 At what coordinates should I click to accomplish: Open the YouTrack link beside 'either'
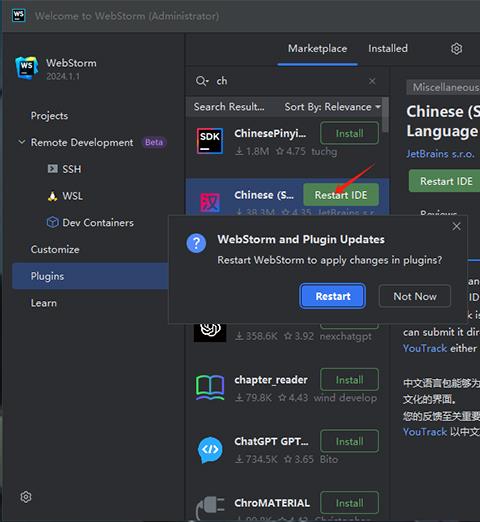tap(425, 348)
